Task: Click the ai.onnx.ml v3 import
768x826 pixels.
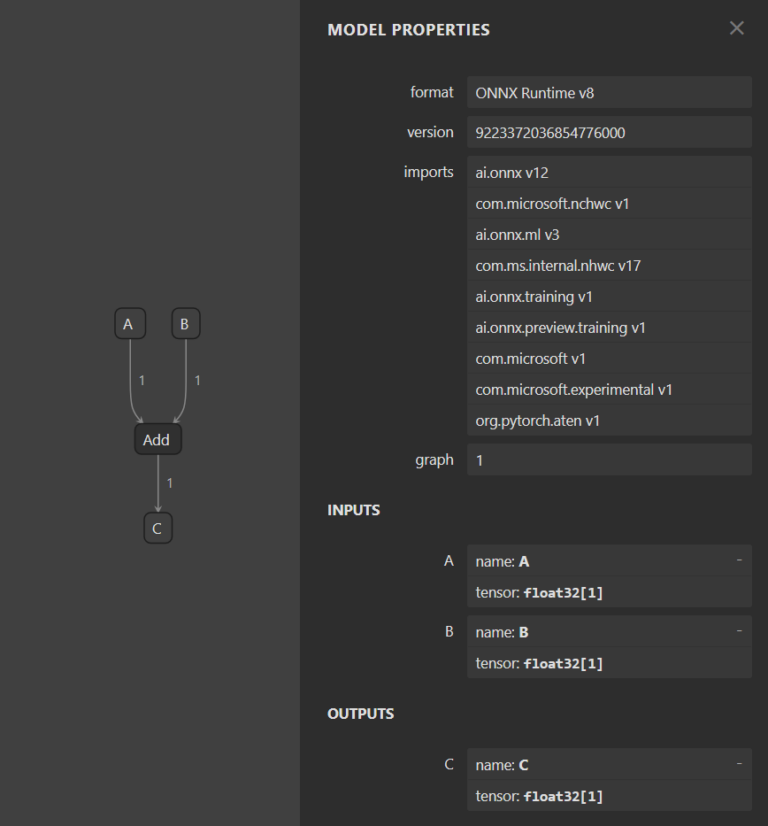Action: (608, 234)
